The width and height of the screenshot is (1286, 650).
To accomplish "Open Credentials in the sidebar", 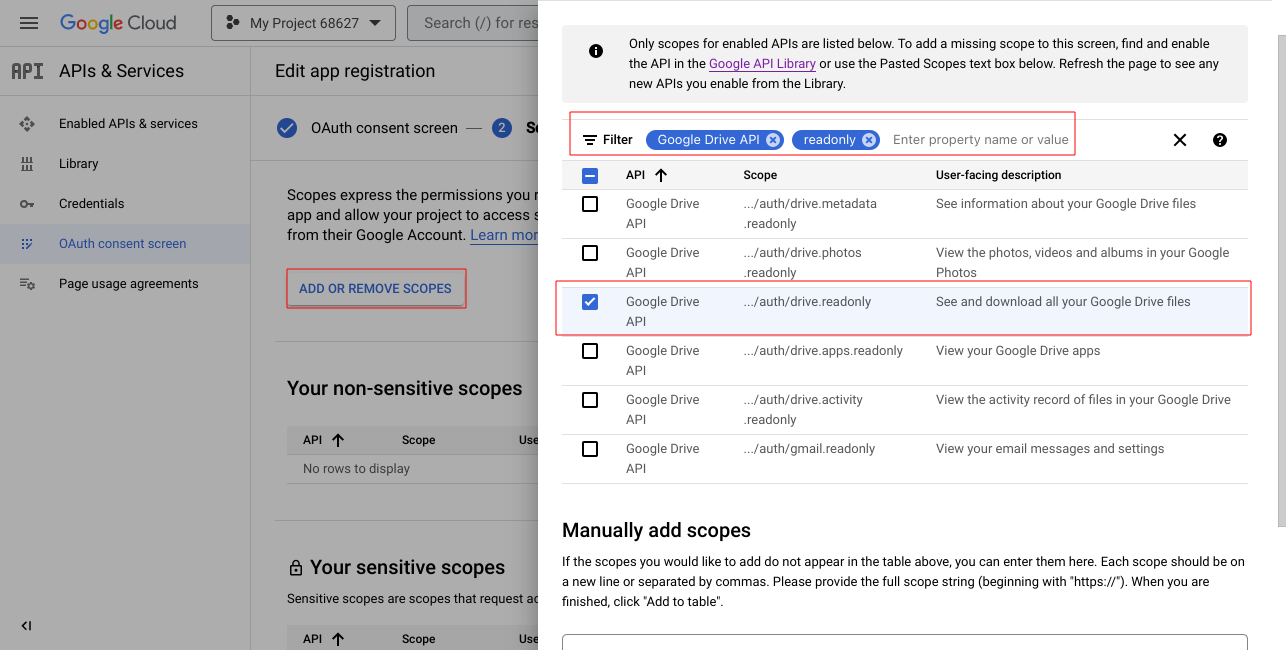I will tap(91, 203).
